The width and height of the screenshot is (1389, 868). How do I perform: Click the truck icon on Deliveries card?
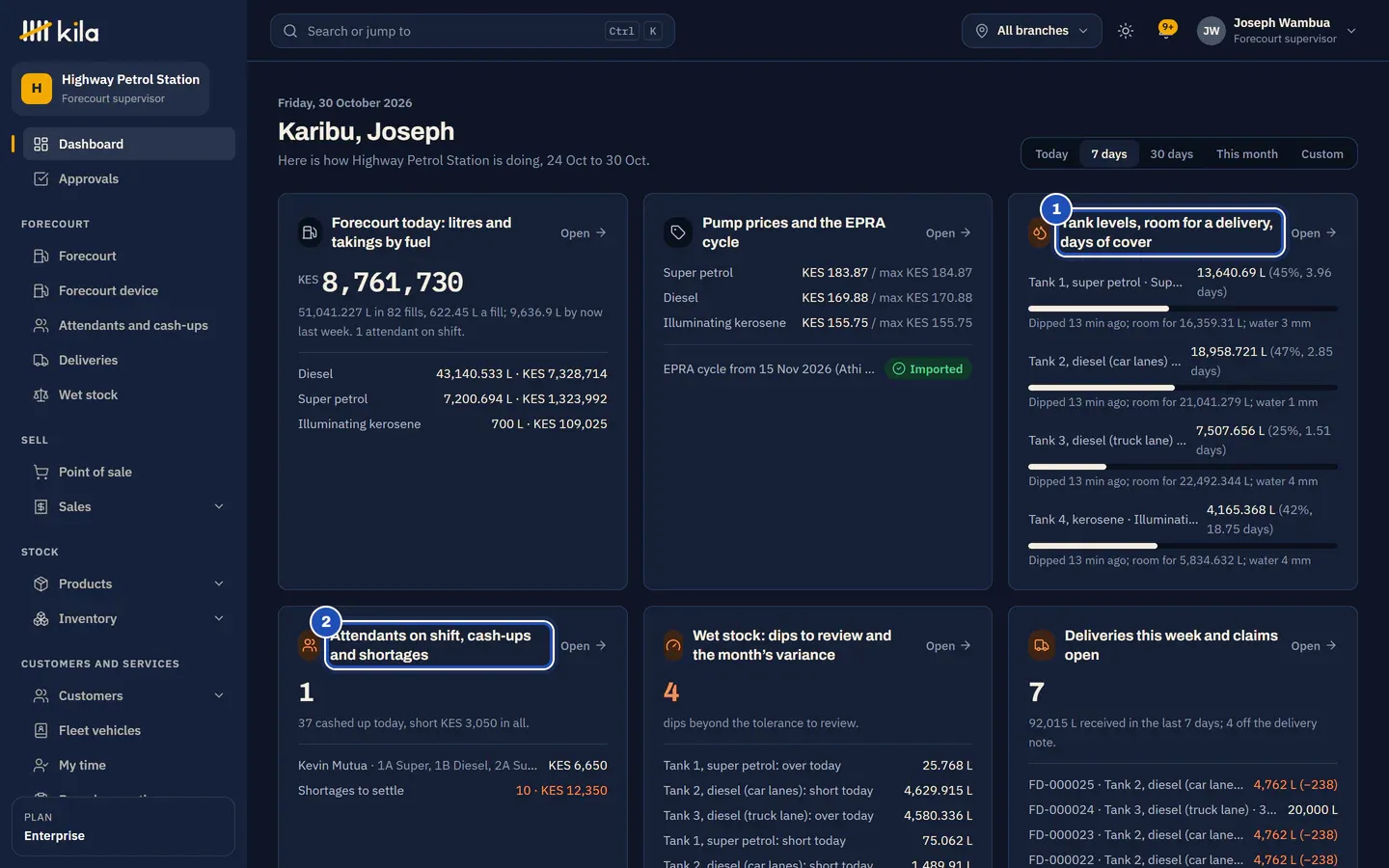click(x=1042, y=645)
